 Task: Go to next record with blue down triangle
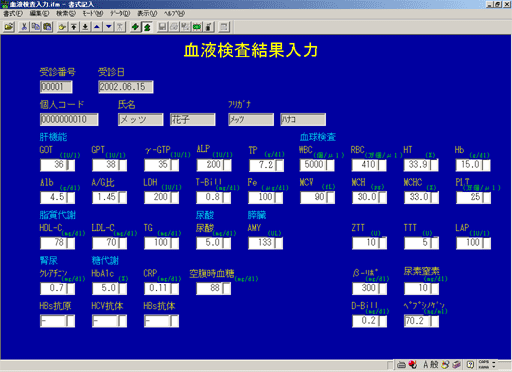[109, 27]
